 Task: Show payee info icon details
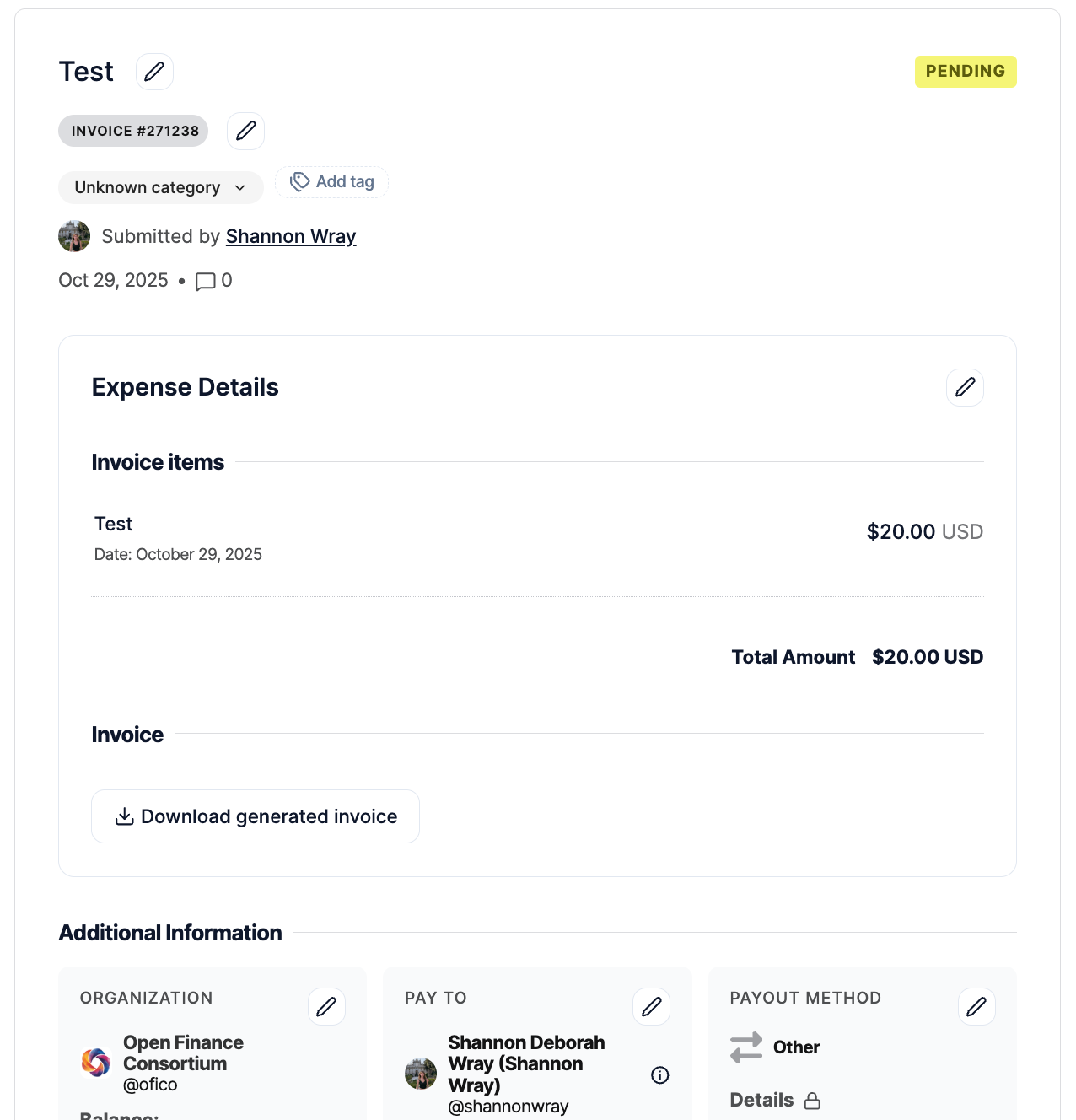point(660,1074)
